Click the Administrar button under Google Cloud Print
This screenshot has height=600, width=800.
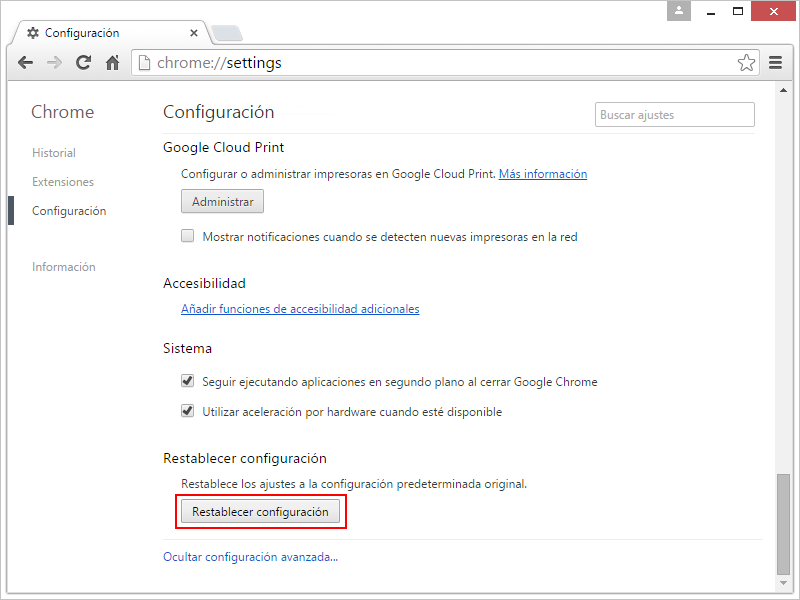[222, 201]
